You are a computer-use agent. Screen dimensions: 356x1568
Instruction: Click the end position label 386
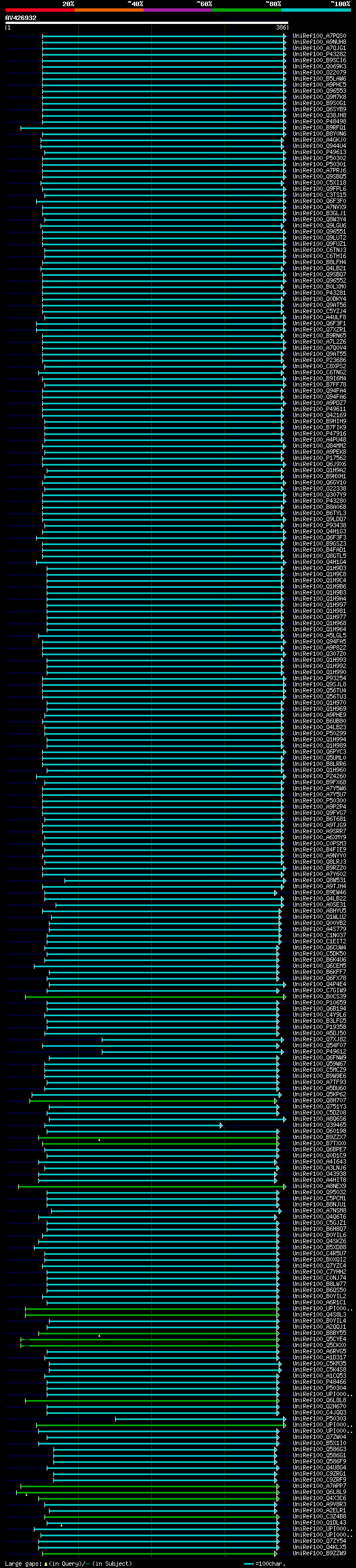(281, 27)
